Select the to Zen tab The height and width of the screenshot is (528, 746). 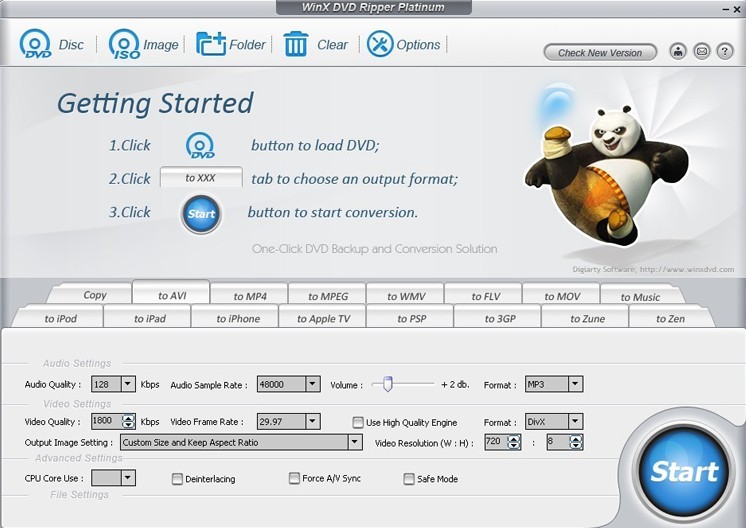[x=670, y=318]
